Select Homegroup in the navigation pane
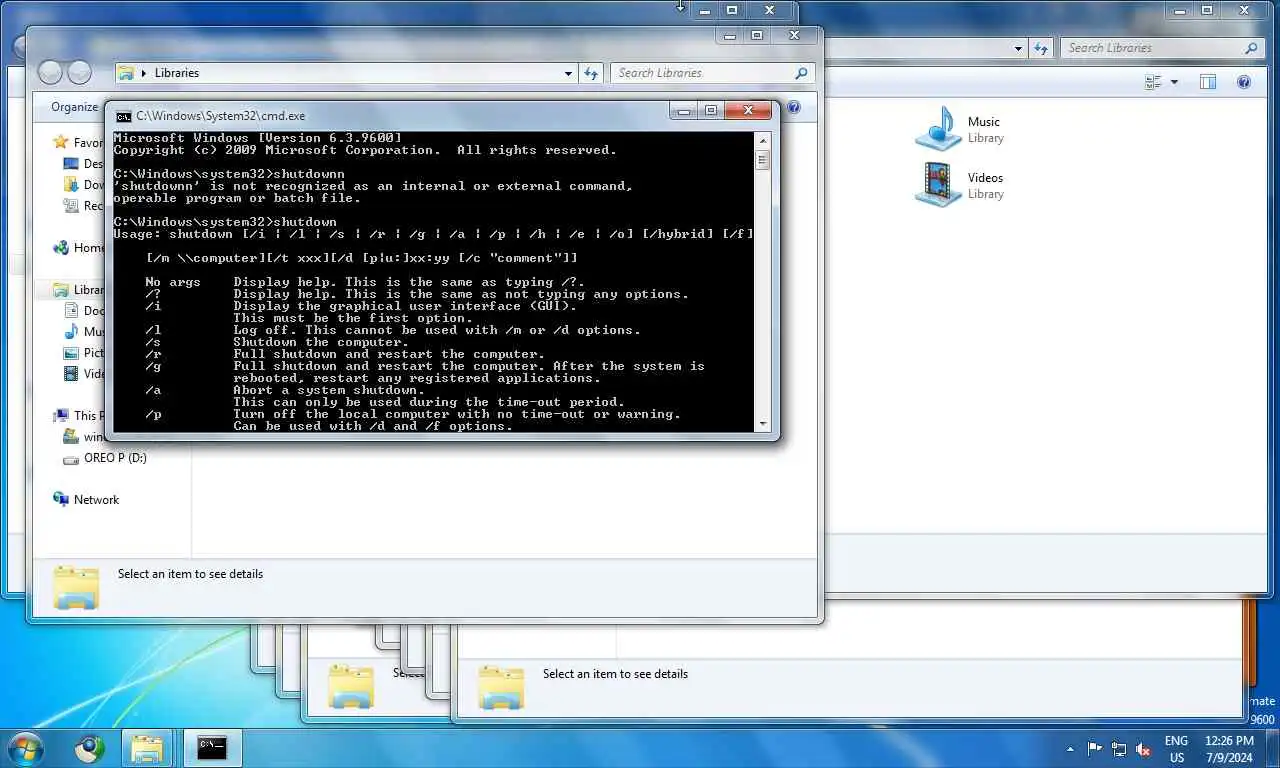 click(x=78, y=248)
